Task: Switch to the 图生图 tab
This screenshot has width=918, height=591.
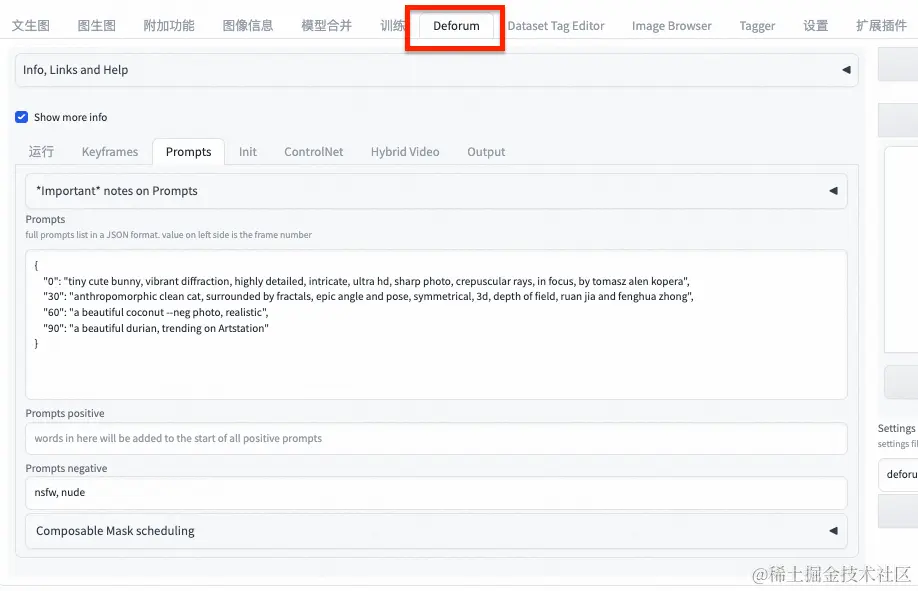Action: tap(97, 26)
